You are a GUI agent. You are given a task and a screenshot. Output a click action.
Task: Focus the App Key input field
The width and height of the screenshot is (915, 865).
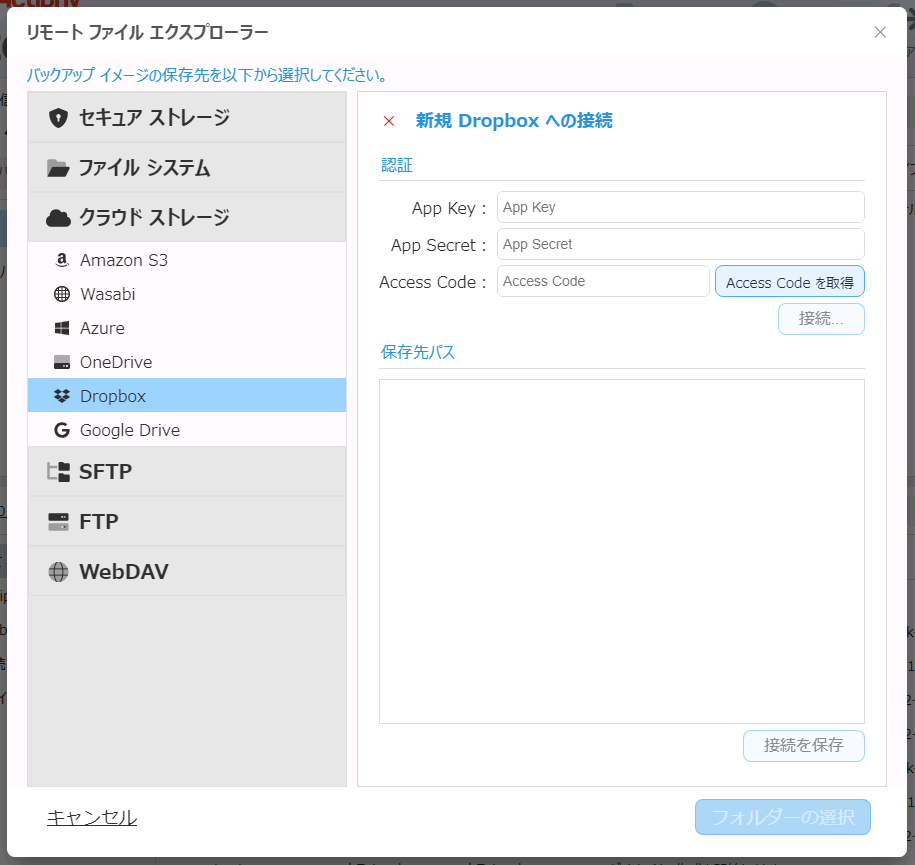tap(680, 207)
